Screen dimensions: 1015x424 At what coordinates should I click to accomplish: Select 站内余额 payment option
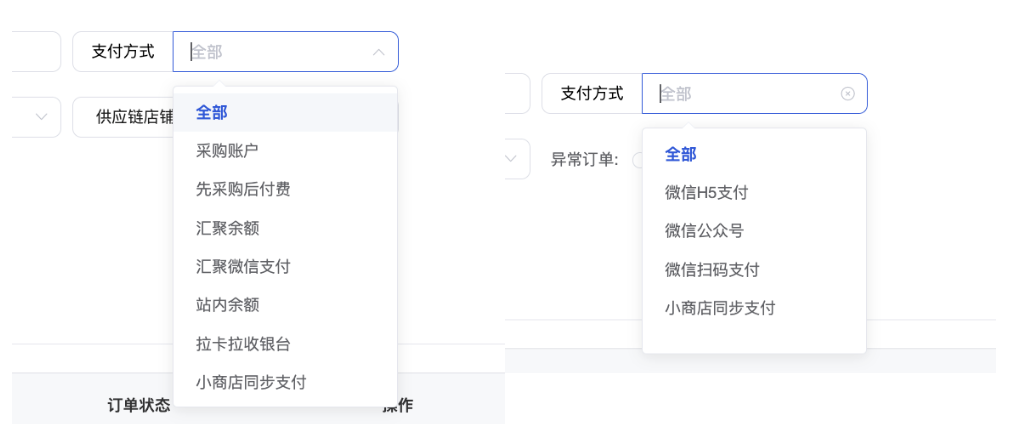click(227, 305)
